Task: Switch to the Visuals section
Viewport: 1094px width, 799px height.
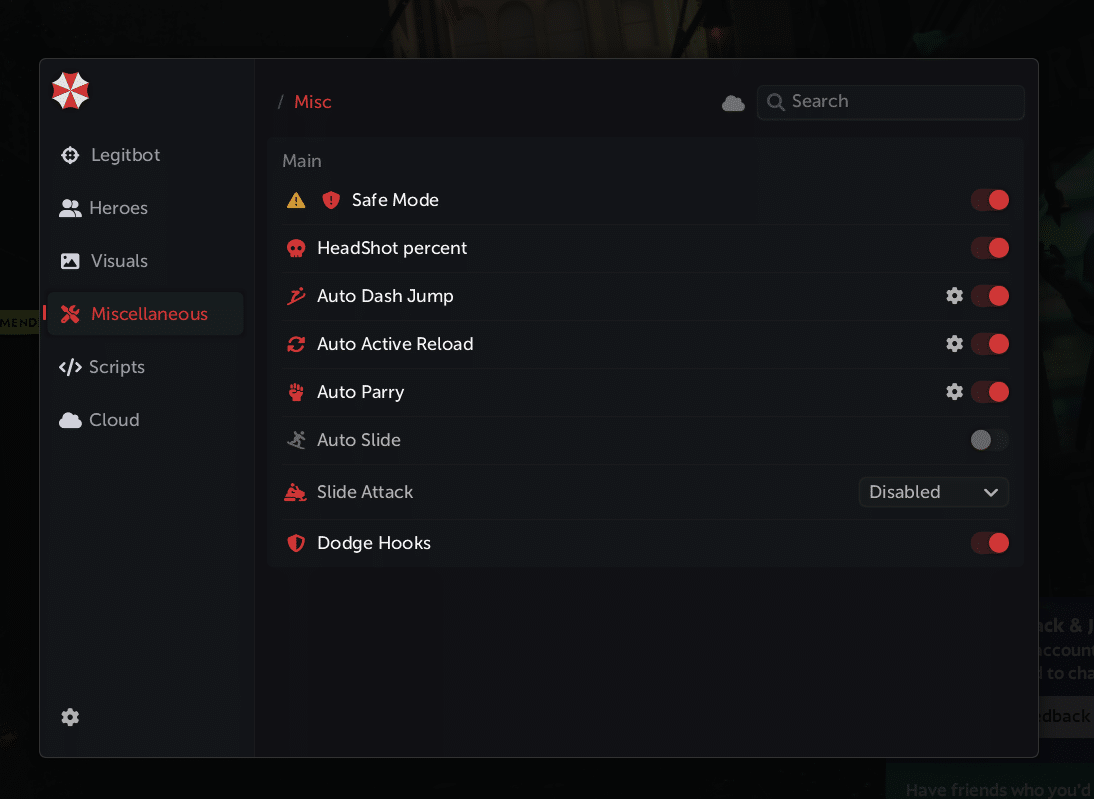Action: [x=119, y=261]
